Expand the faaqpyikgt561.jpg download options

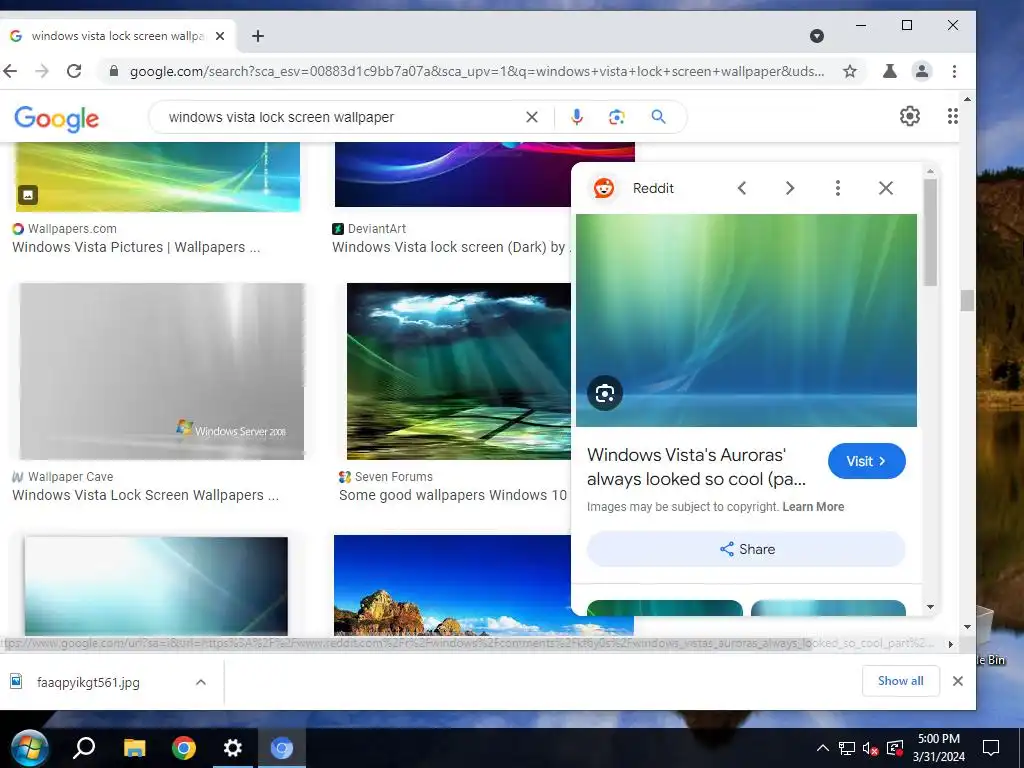[x=201, y=682]
